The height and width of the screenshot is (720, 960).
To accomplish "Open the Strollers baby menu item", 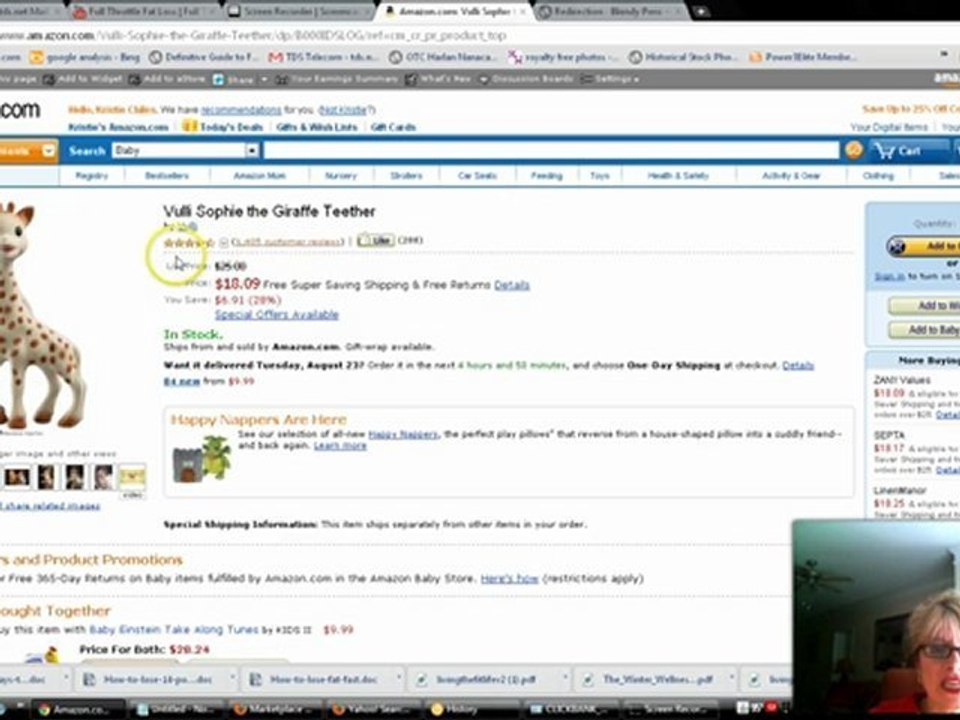I will (x=406, y=176).
